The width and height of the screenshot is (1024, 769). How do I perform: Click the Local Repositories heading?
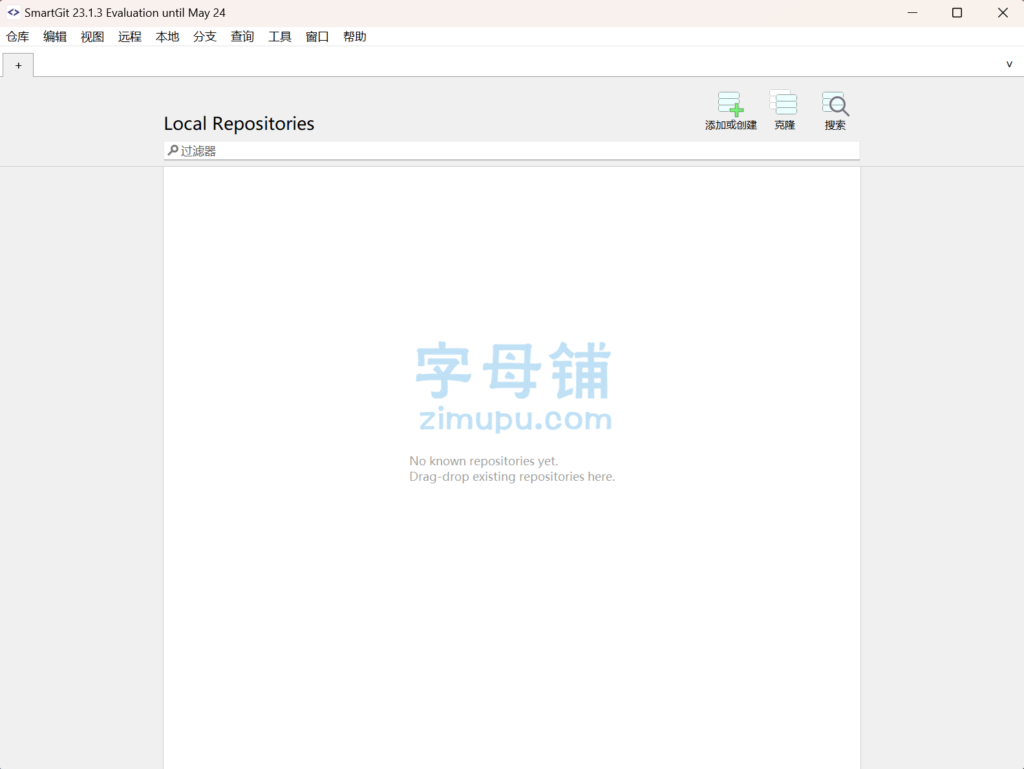239,123
